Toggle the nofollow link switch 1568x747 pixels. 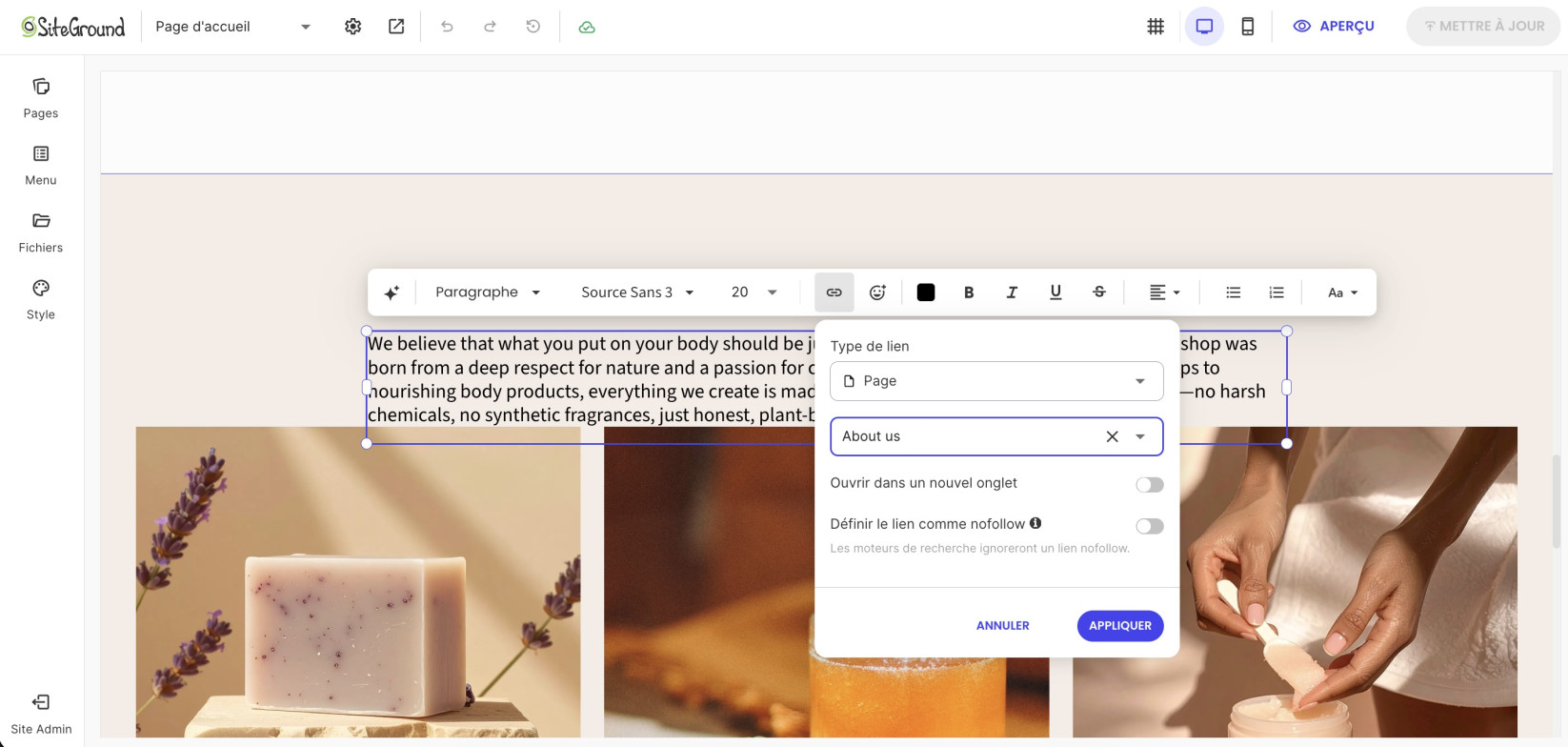[x=1149, y=526]
